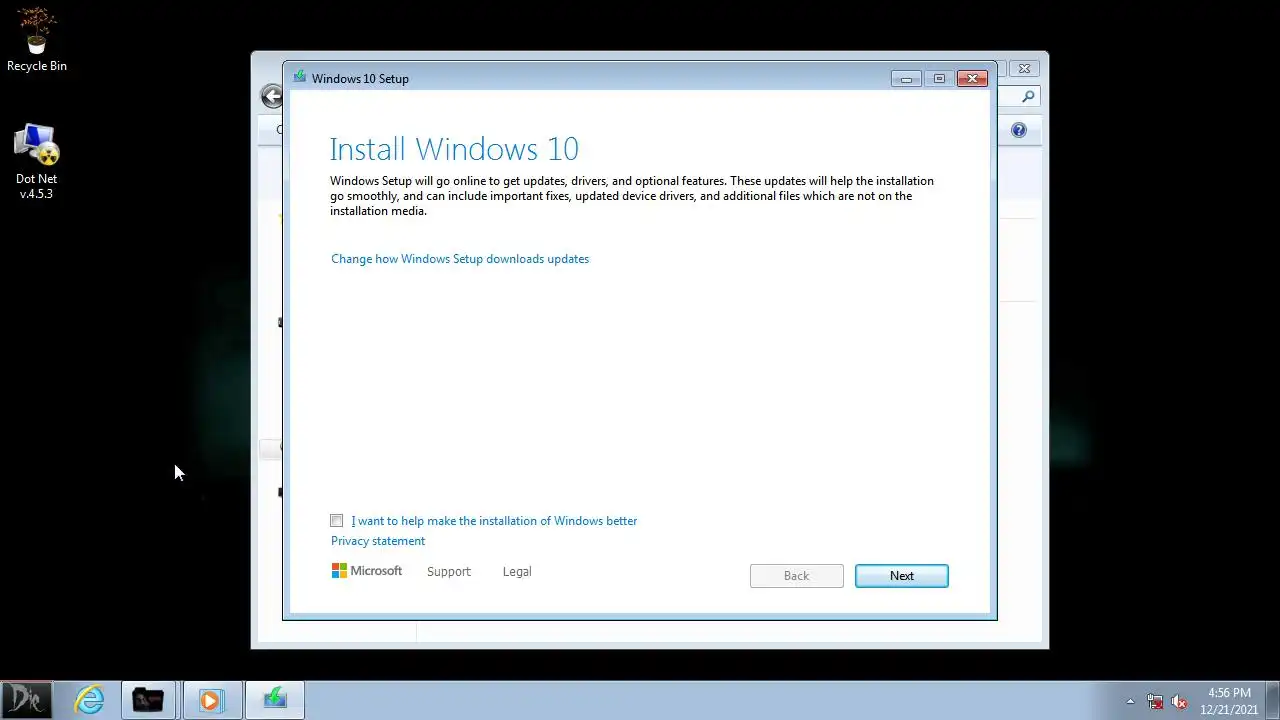The image size is (1280, 720).
Task: Click the Windows 10 Setup title bar icon
Action: coord(299,77)
